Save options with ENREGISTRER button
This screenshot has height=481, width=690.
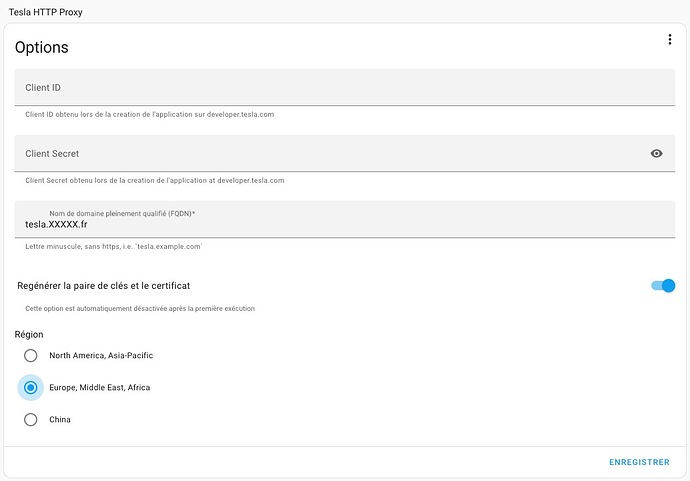[x=639, y=462]
